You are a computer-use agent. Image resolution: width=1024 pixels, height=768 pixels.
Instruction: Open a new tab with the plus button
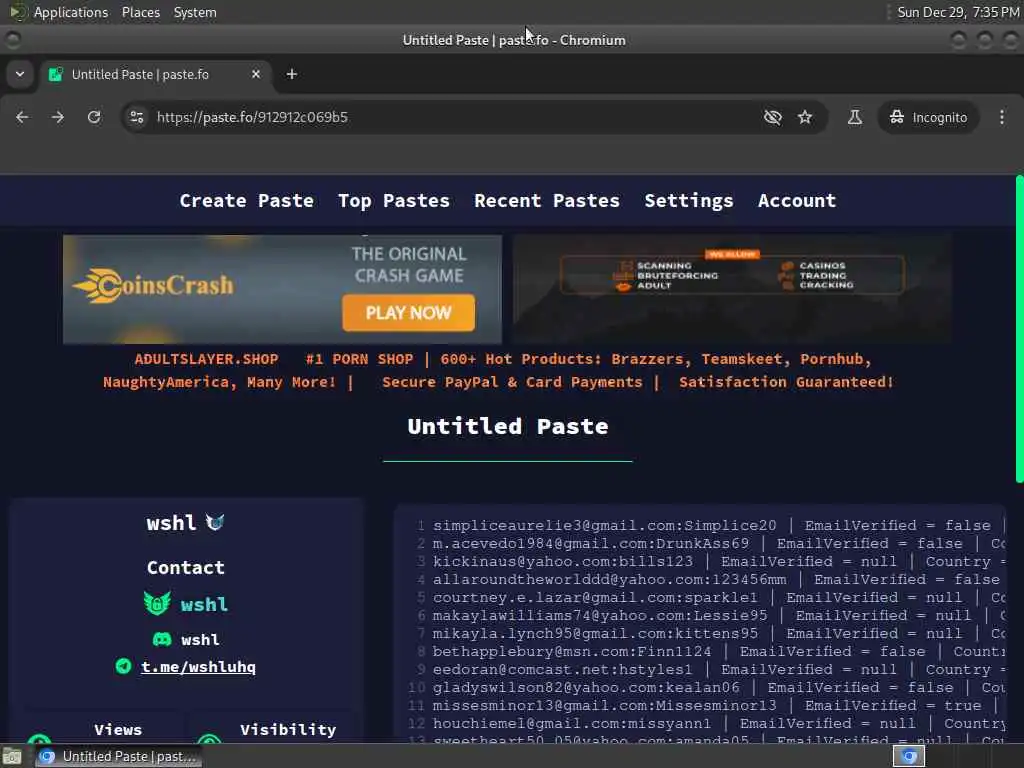(x=292, y=74)
